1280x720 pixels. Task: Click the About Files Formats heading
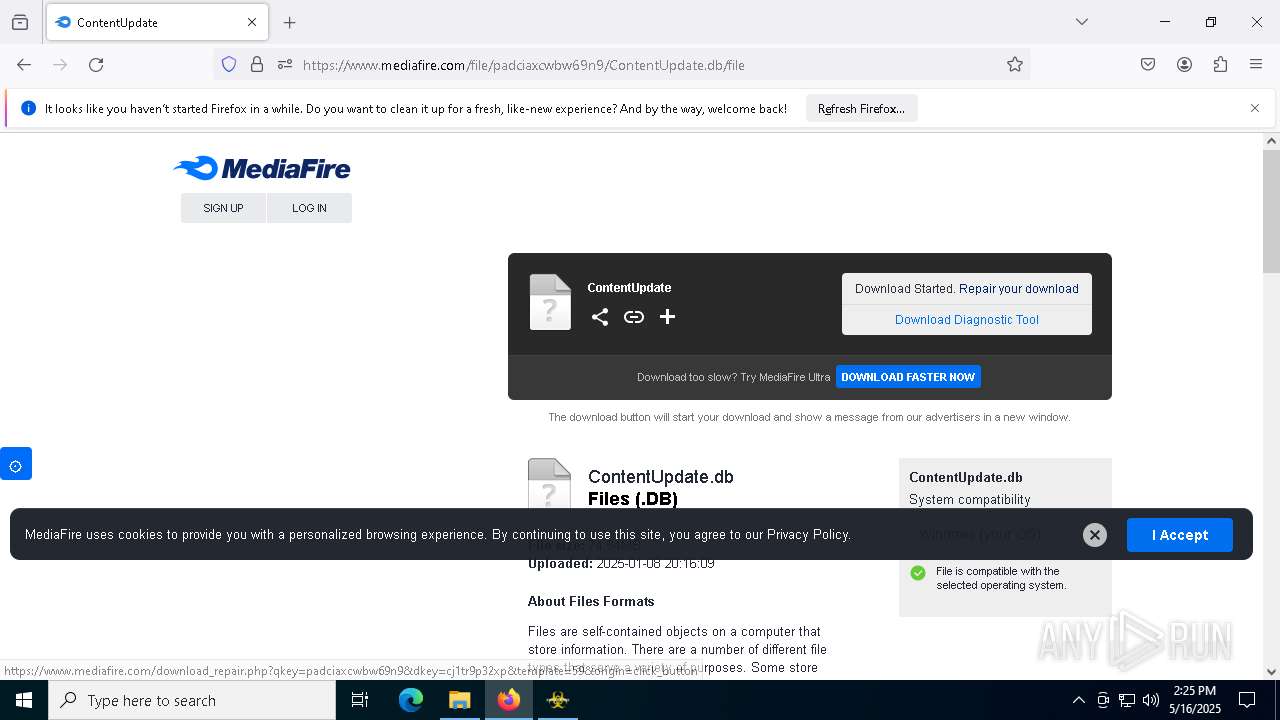click(x=591, y=601)
